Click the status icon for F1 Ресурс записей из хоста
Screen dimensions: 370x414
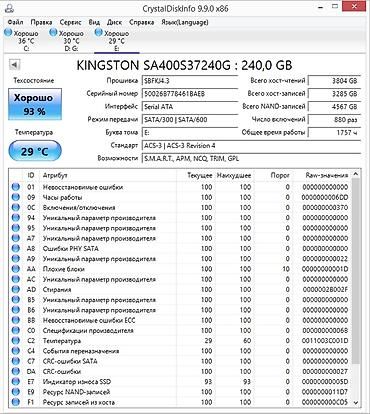click(x=15, y=402)
